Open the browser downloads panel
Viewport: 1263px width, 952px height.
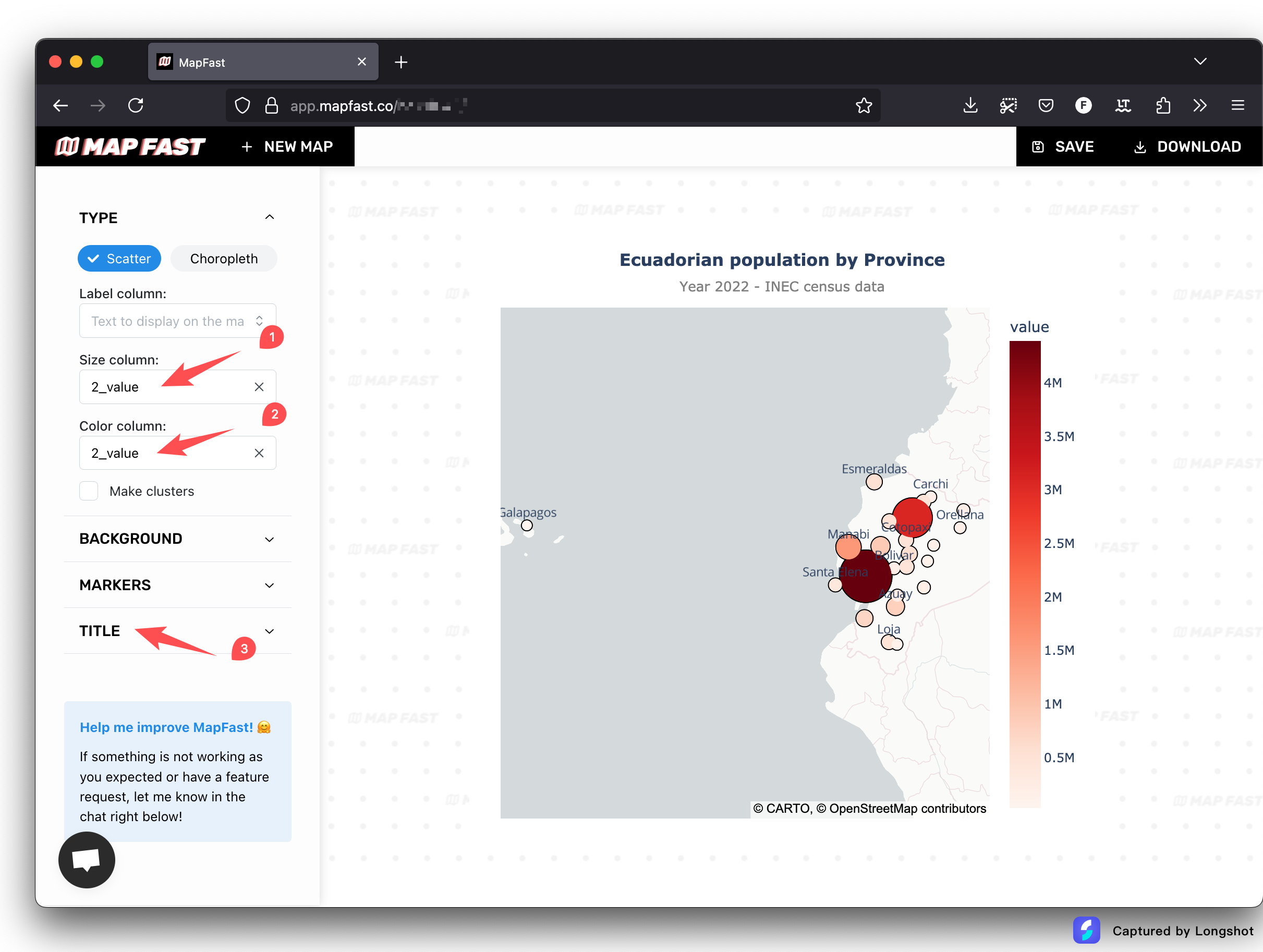tap(970, 106)
